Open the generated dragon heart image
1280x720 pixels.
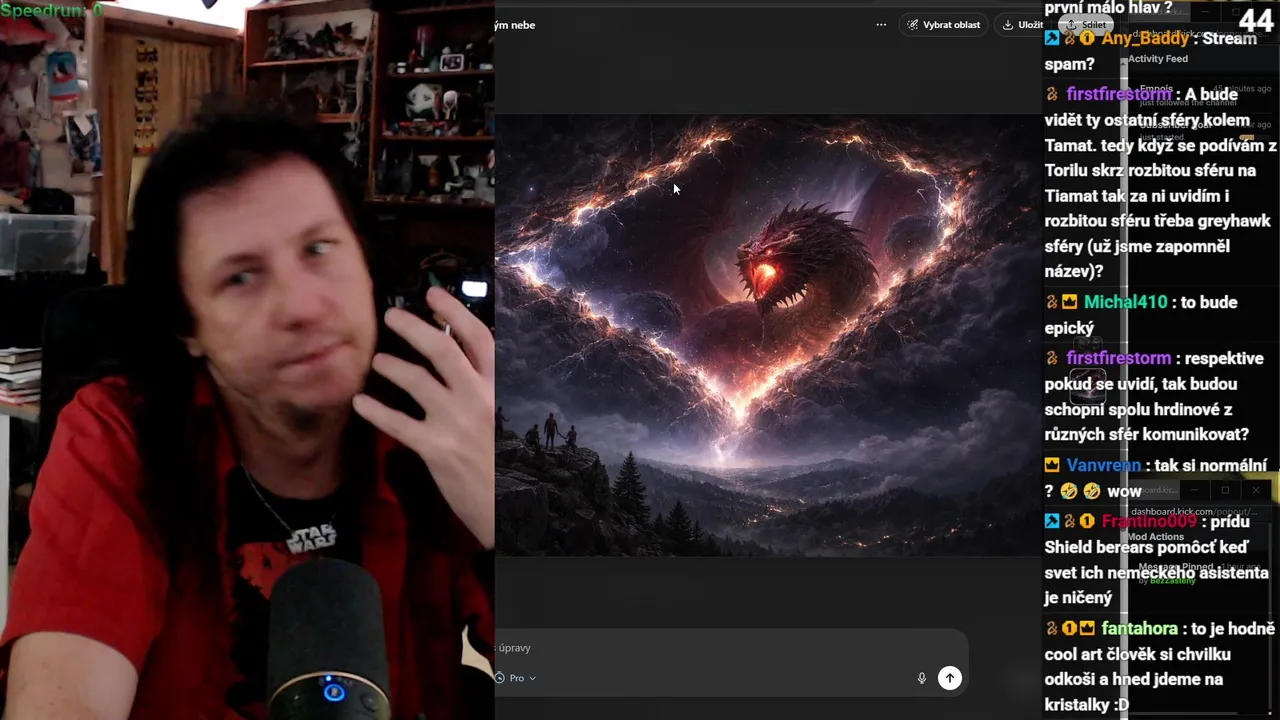click(768, 335)
